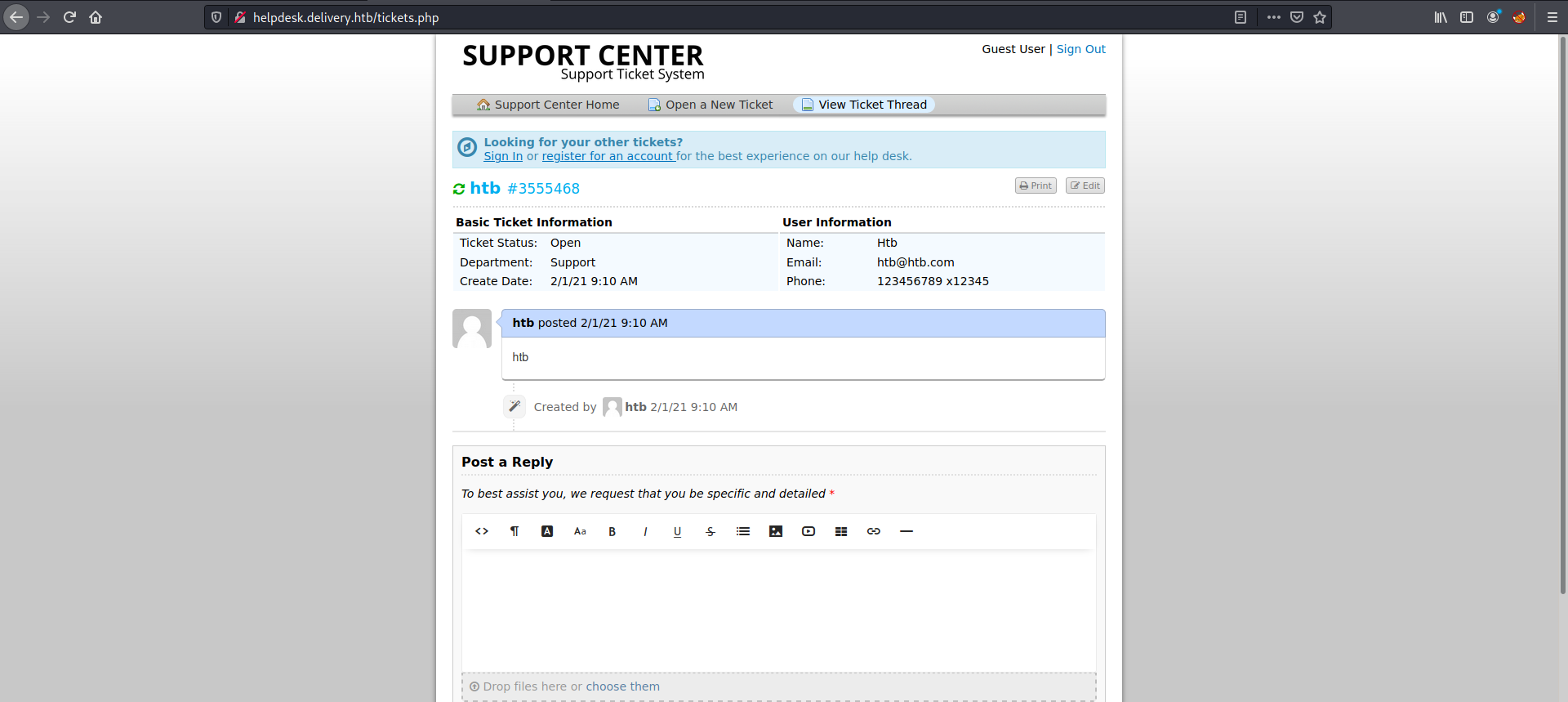1568x702 pixels.
Task: Click the Sign In link in notice
Action: point(503,156)
